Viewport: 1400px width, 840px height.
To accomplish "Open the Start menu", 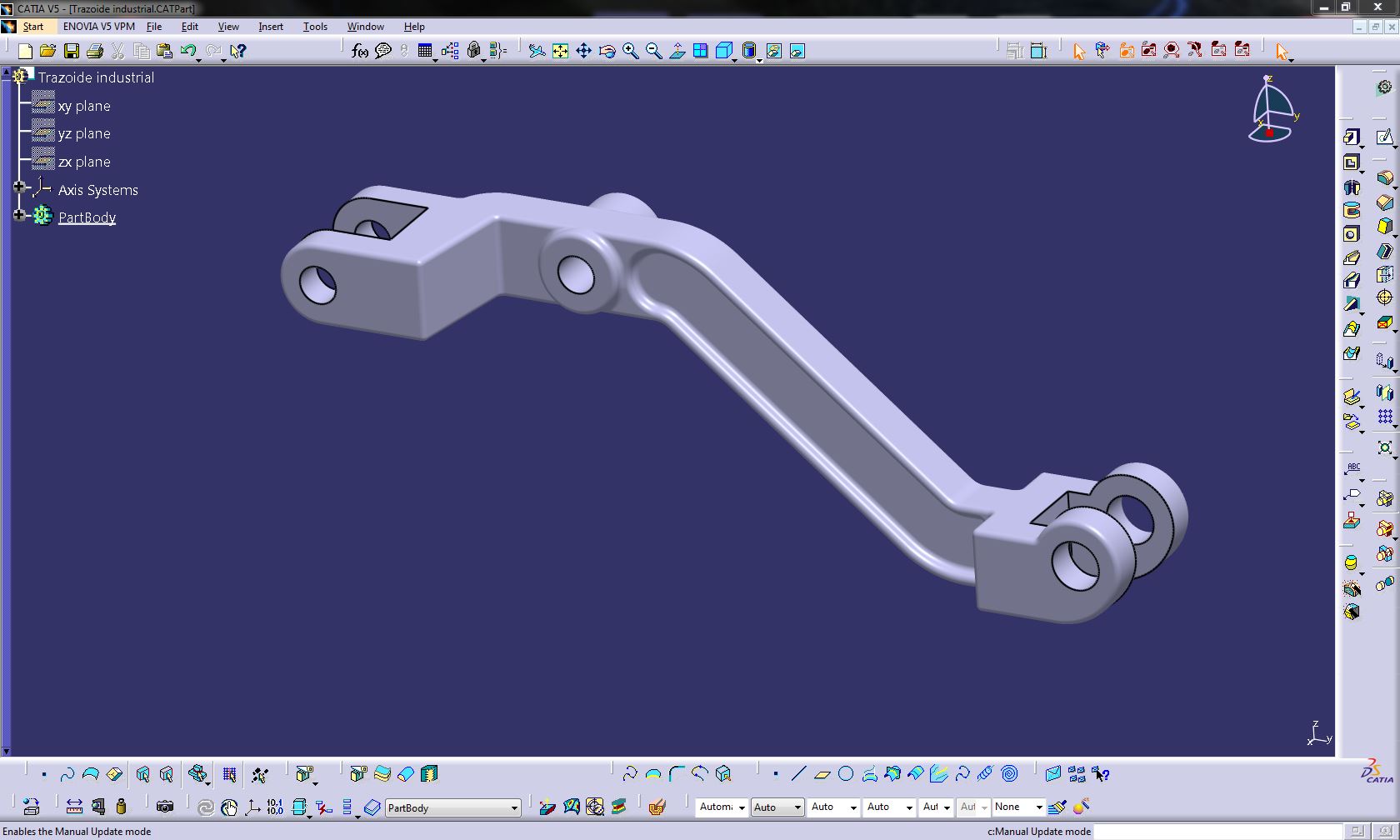I will pos(33,27).
